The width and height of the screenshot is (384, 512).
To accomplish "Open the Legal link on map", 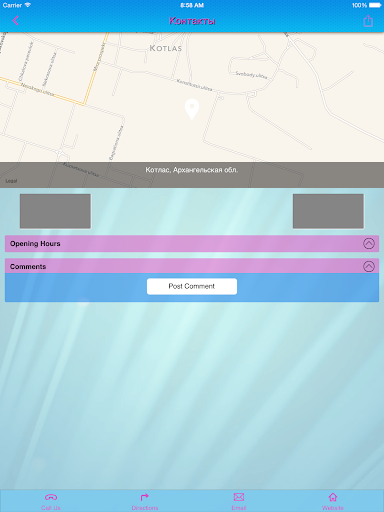I will click(11, 181).
